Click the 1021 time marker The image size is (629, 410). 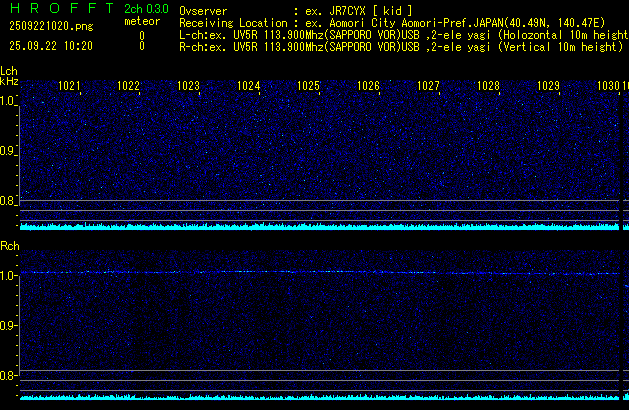[70, 87]
